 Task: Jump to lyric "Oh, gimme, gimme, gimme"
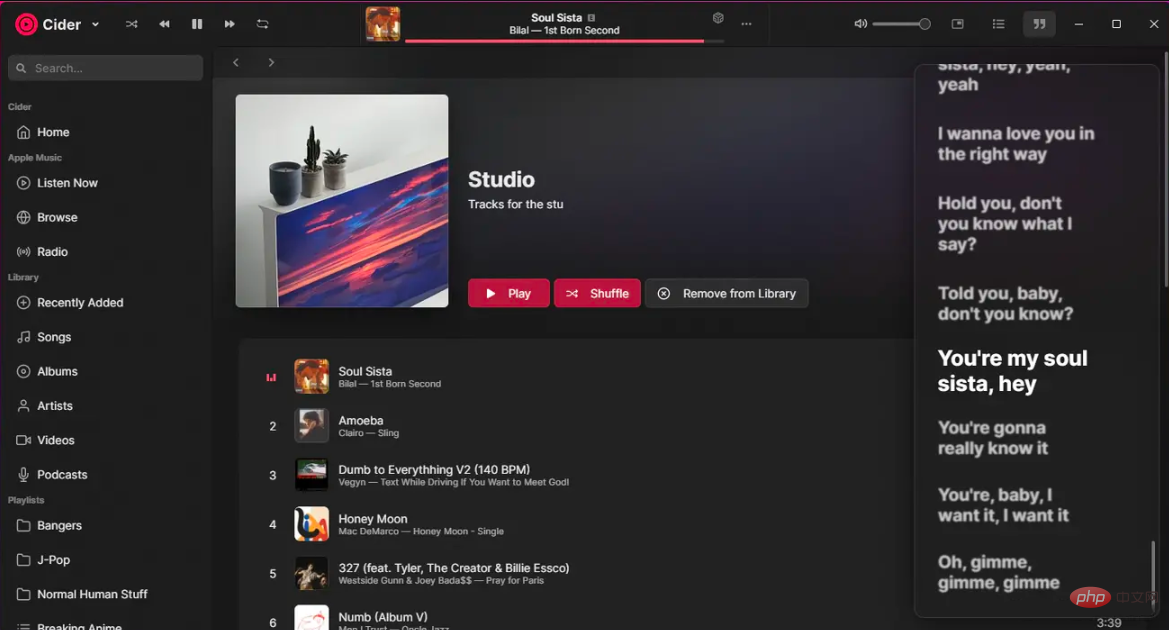(x=998, y=572)
